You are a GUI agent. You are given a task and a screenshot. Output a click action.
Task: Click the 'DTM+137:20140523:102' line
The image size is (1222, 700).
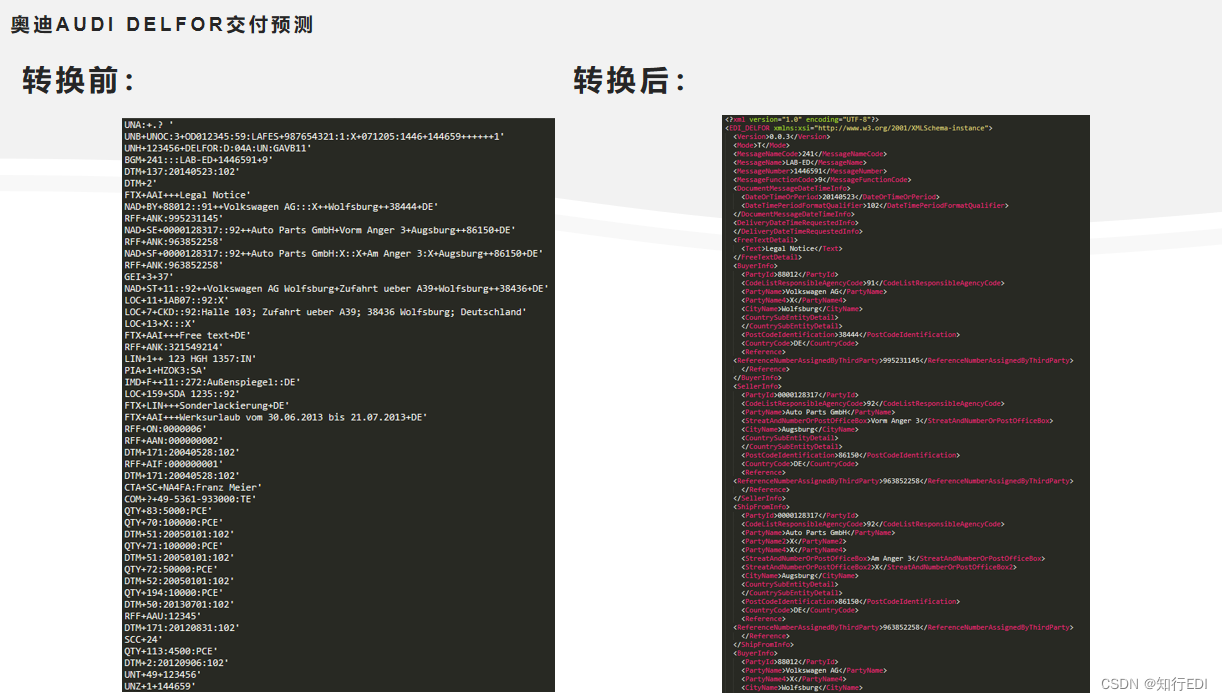(182, 171)
